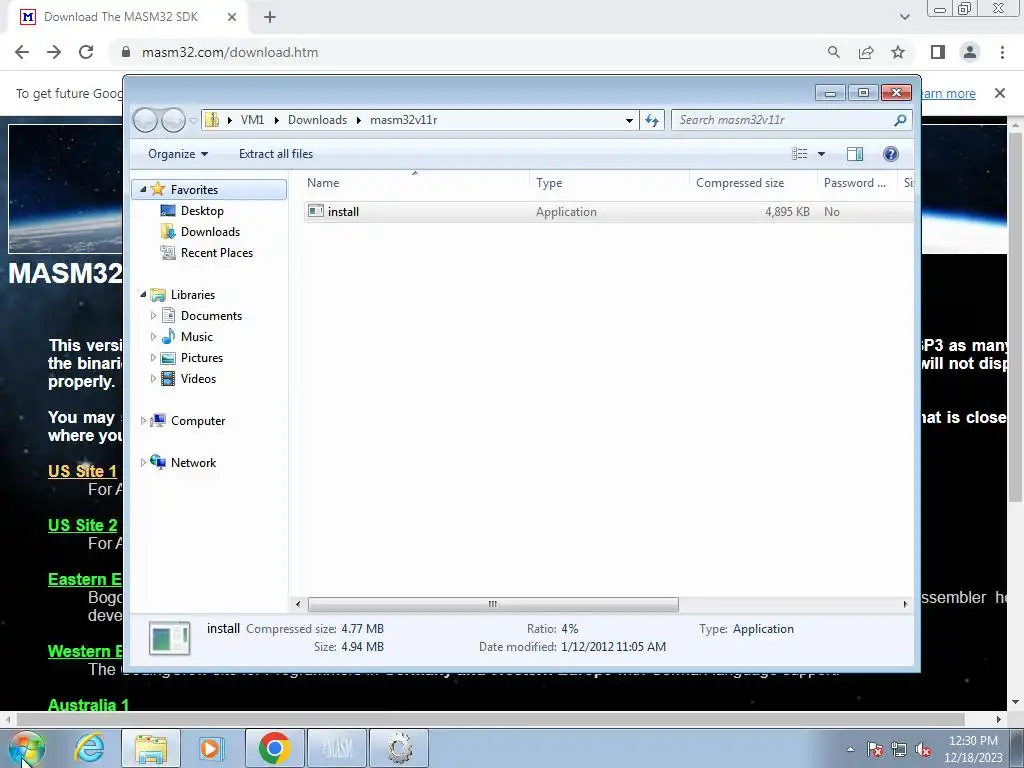This screenshot has height=768, width=1024.
Task: Open Explorer help icon
Action: pyautogui.click(x=891, y=154)
